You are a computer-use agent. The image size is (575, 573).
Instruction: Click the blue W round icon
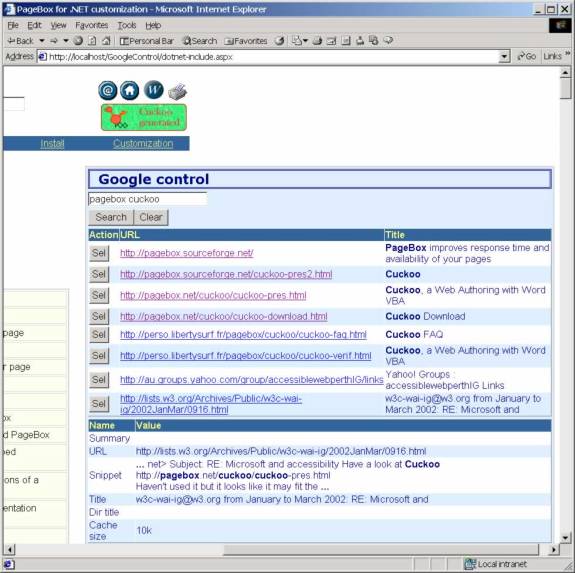154,90
